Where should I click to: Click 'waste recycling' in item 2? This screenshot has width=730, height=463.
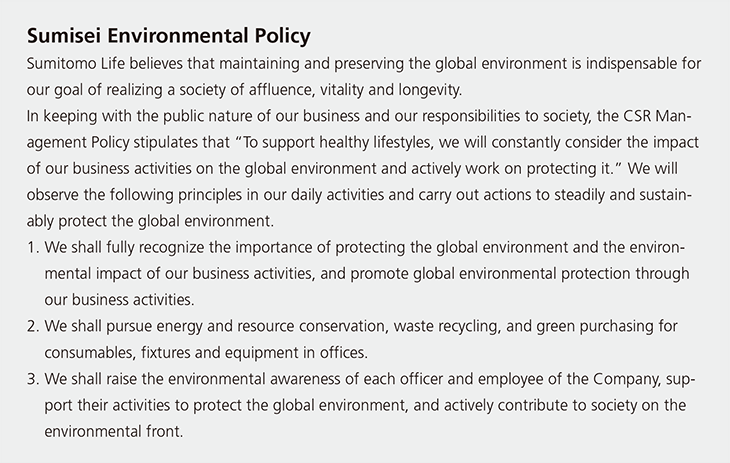(x=447, y=326)
